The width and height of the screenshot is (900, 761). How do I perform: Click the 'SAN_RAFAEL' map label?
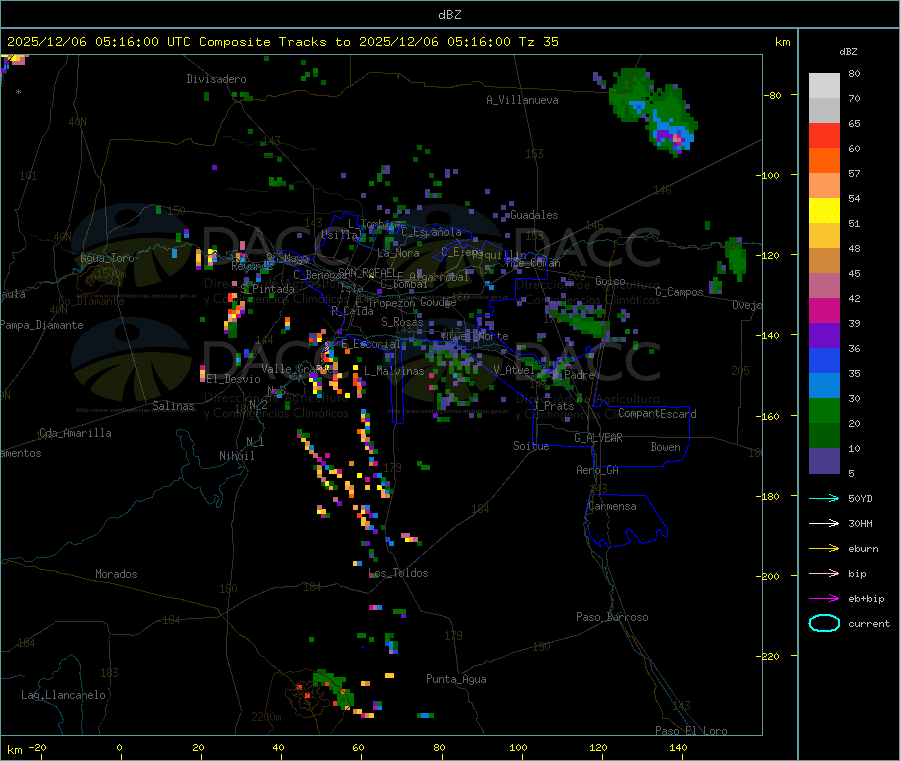(x=366, y=272)
